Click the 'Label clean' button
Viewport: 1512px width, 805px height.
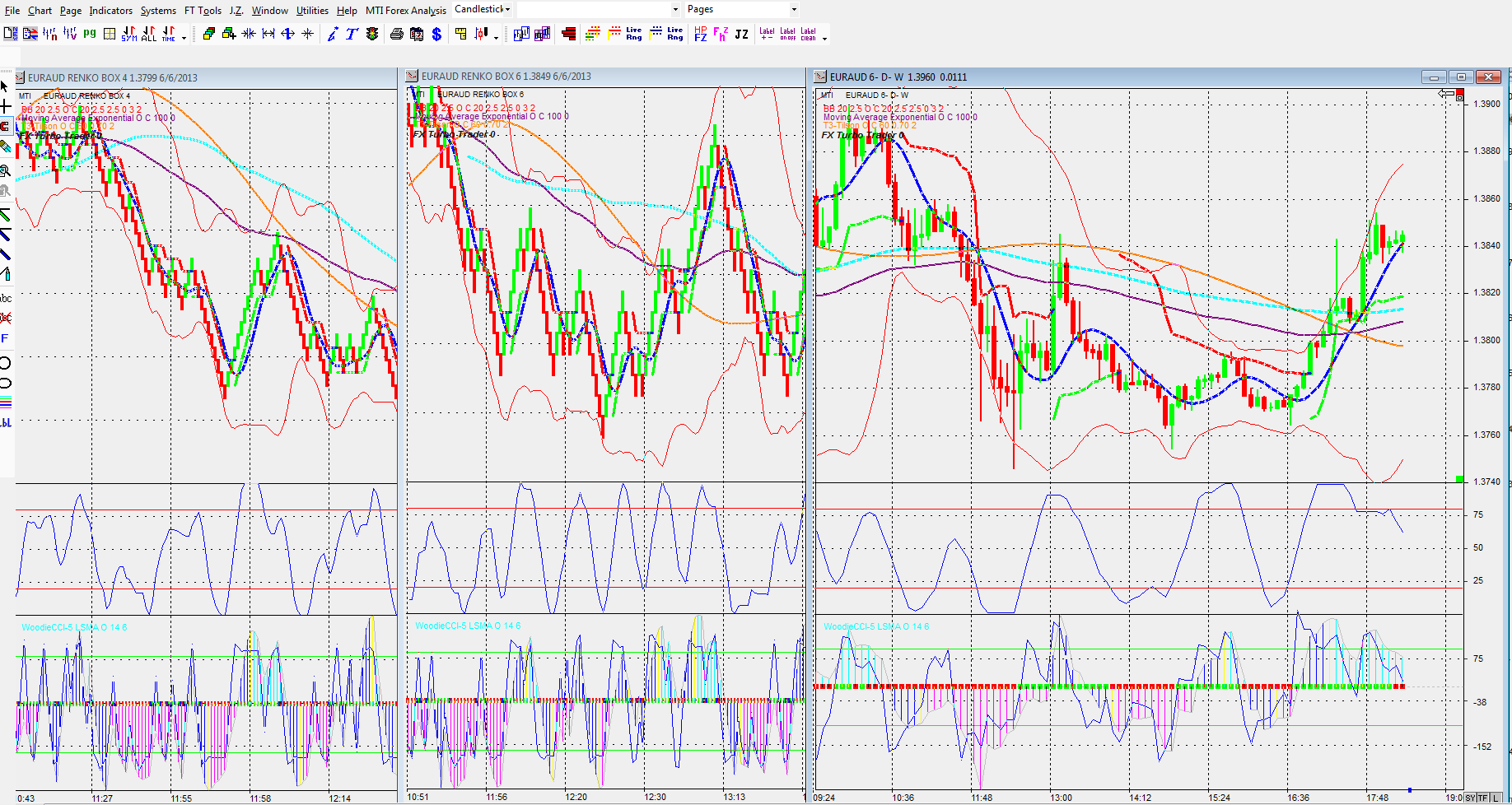809,34
